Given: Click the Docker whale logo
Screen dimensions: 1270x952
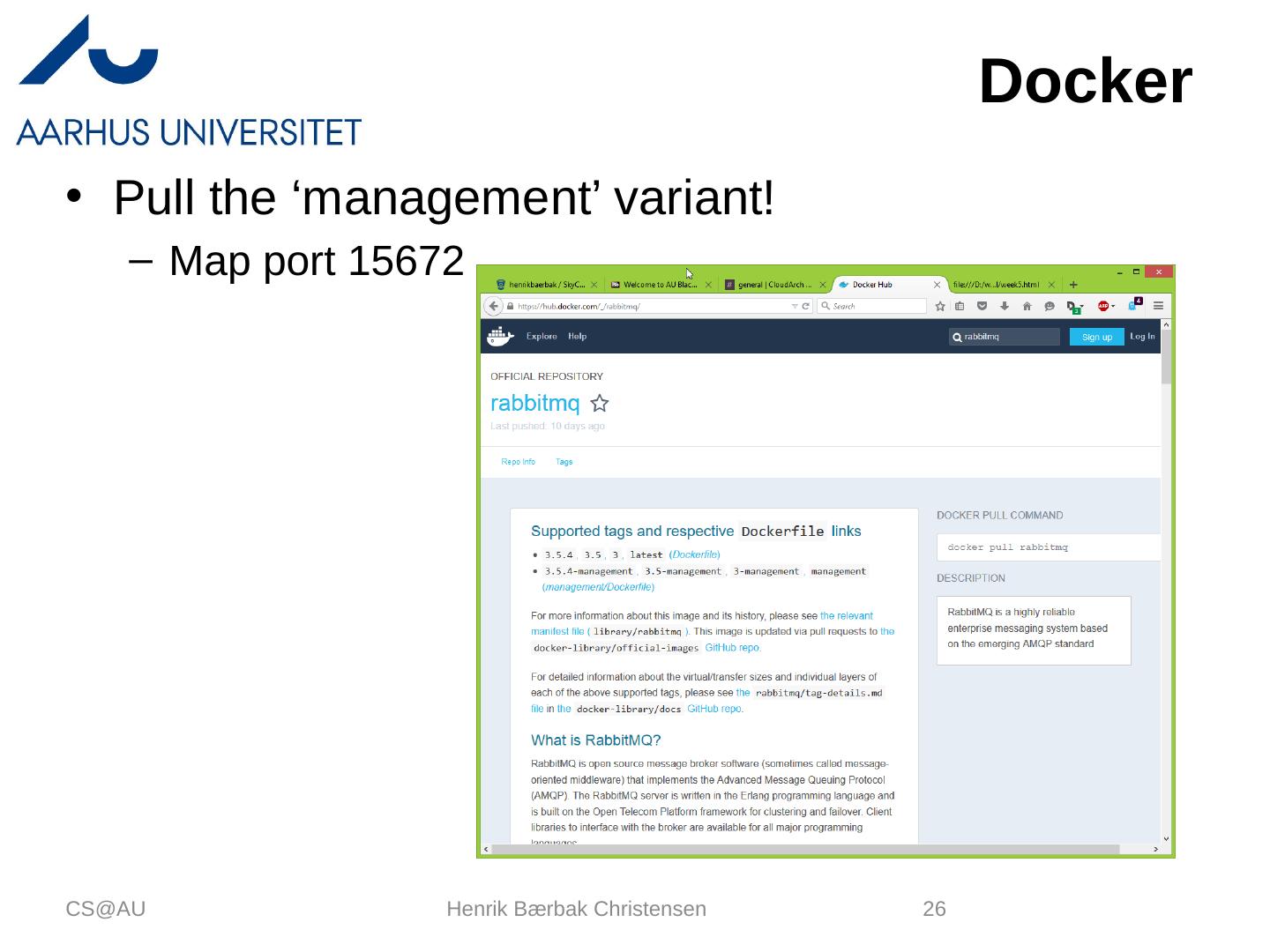Looking at the screenshot, I should pos(500,336).
